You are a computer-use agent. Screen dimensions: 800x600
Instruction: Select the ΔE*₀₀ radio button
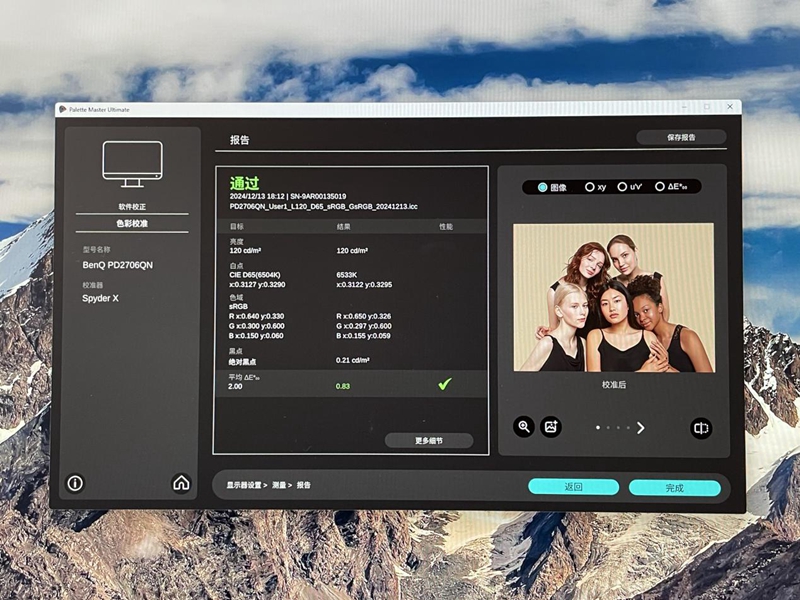coord(660,187)
